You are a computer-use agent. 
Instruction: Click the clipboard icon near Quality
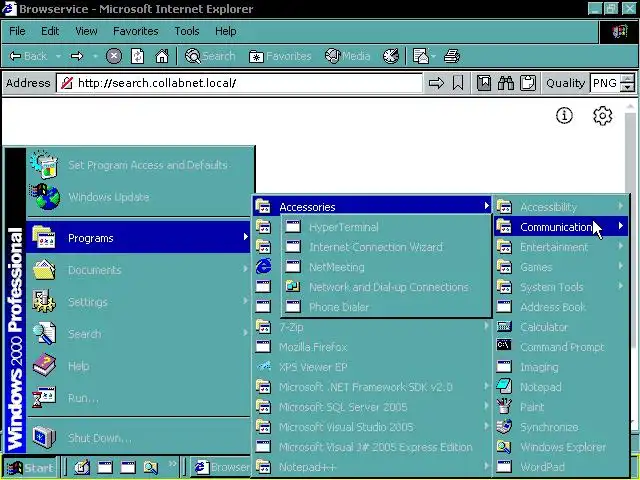528,83
